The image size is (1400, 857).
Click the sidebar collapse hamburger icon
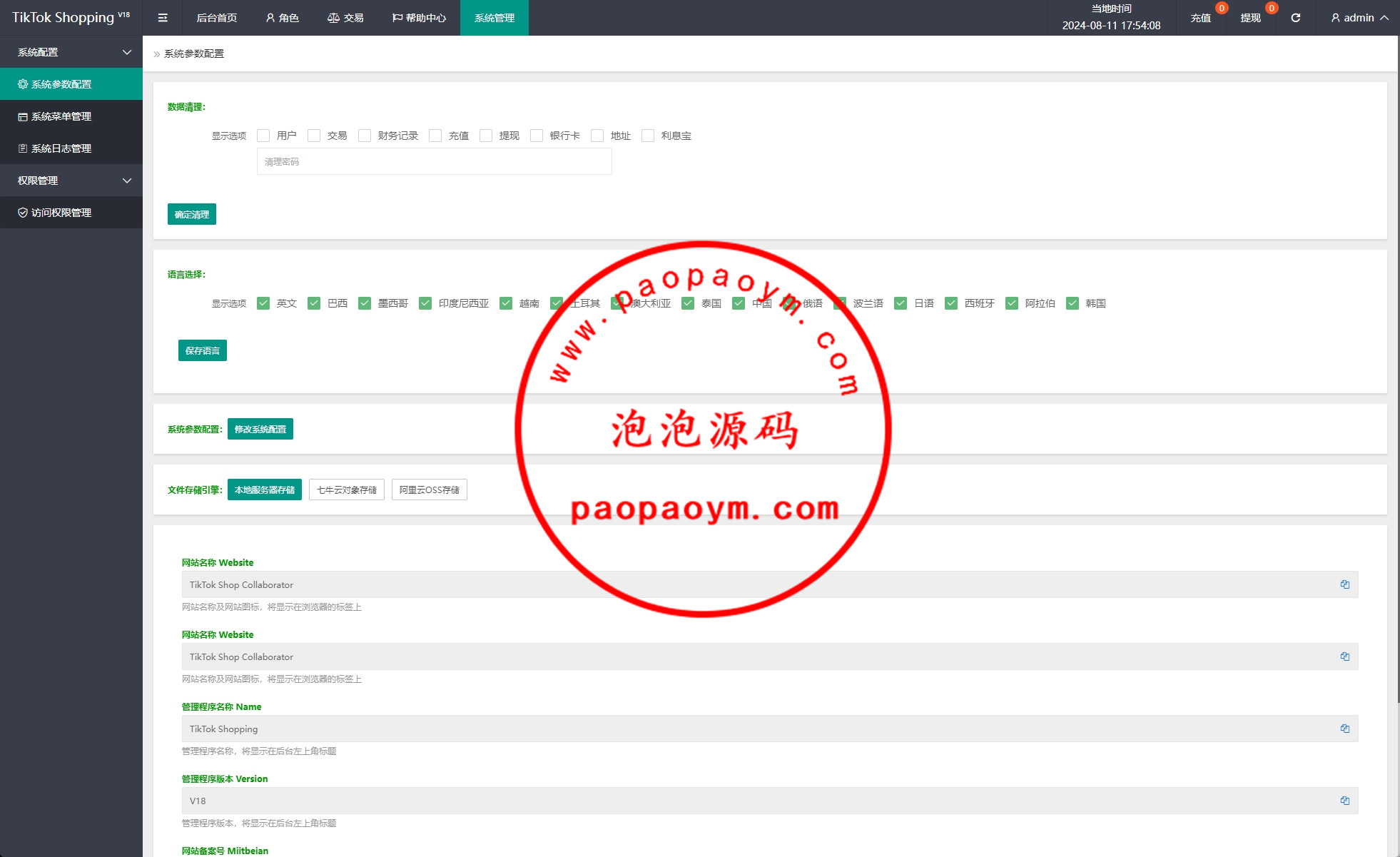pos(163,18)
